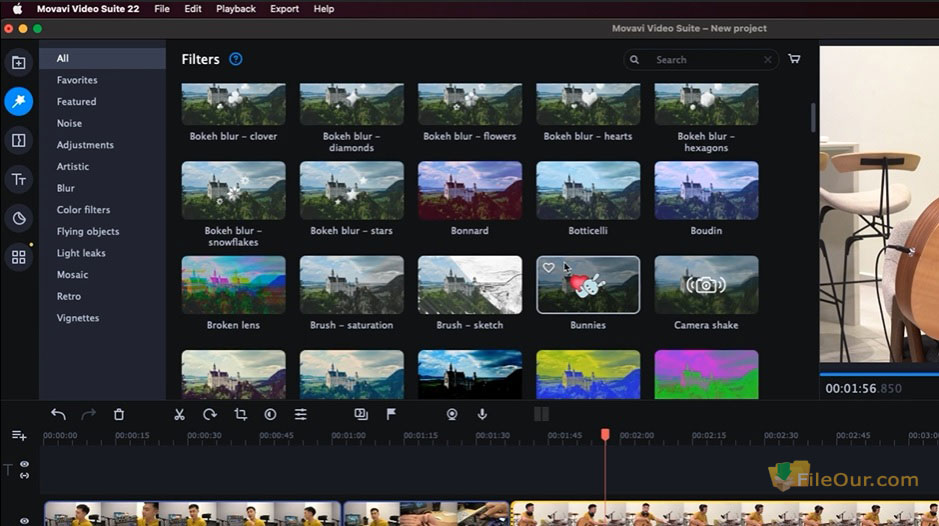Add a marker with the flag icon

click(x=391, y=414)
